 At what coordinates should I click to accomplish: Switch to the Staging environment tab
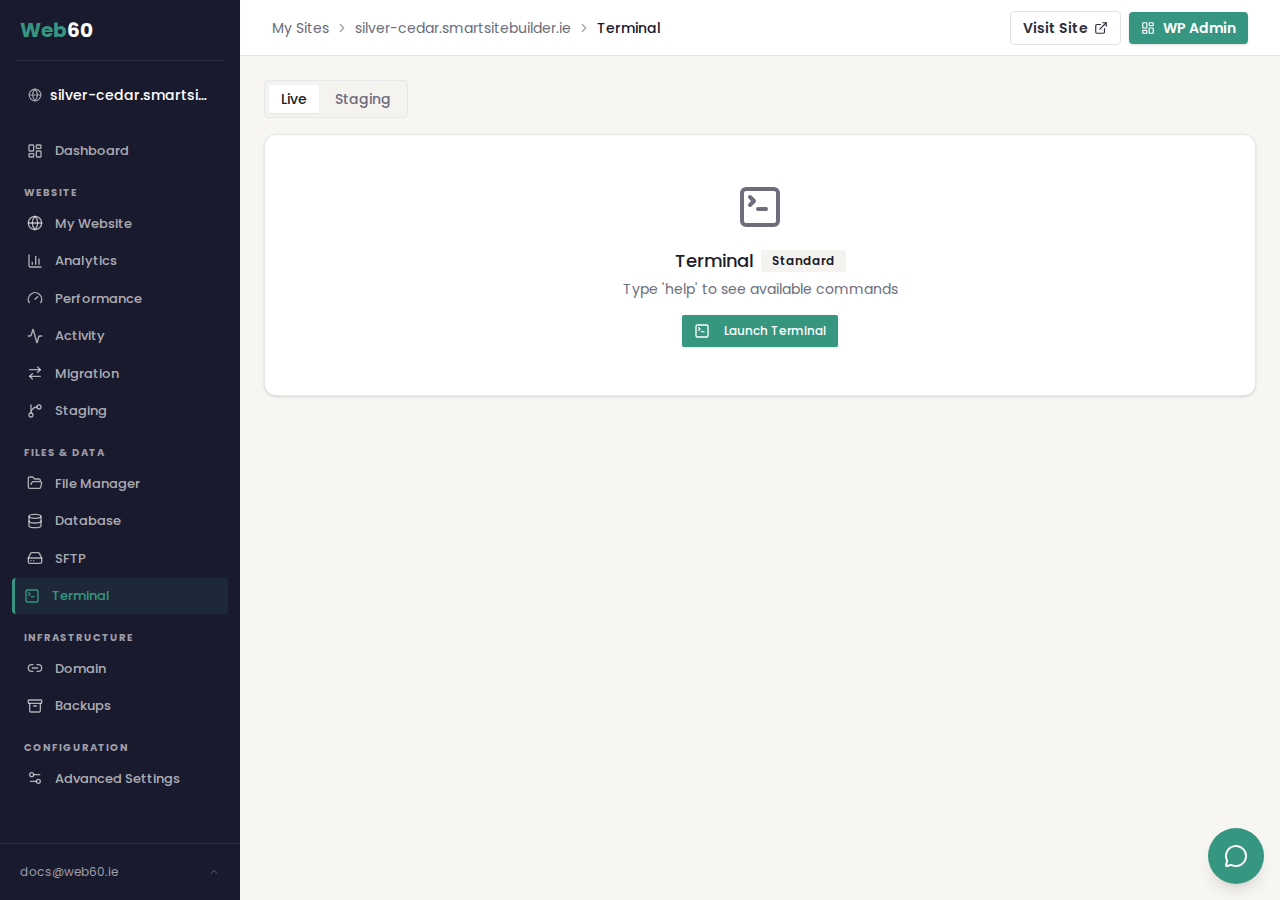pos(362,99)
